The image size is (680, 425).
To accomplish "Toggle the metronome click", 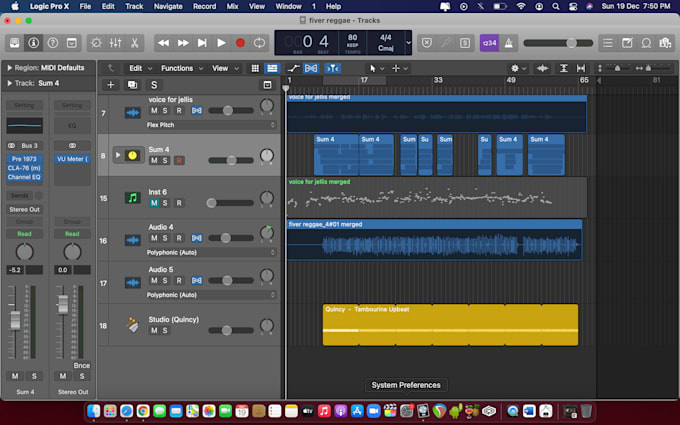I will [508, 43].
